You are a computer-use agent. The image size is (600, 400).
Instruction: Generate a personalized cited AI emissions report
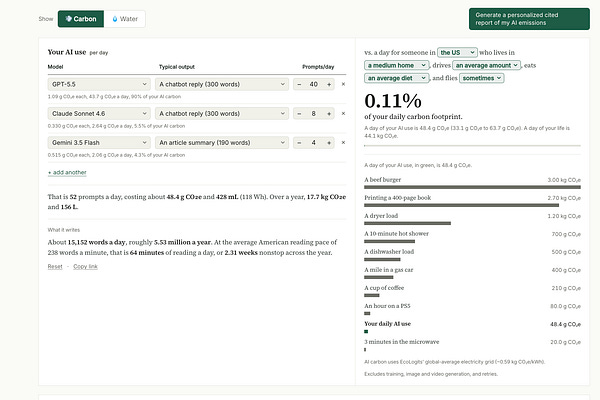pos(529,19)
